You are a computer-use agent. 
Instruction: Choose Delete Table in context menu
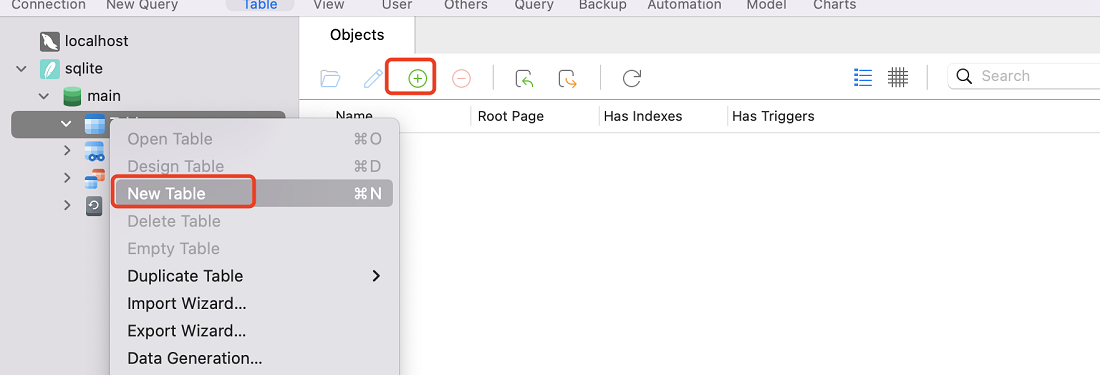(x=254, y=221)
